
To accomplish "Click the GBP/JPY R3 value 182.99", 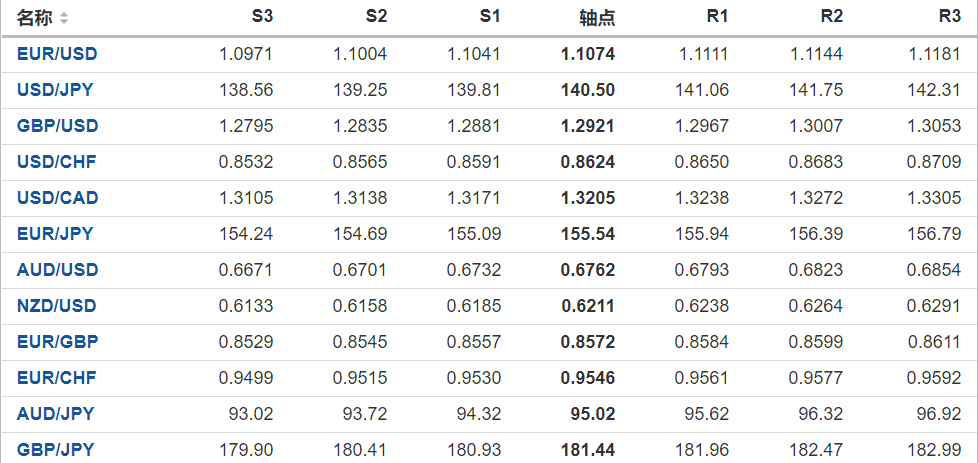I will click(936, 450).
